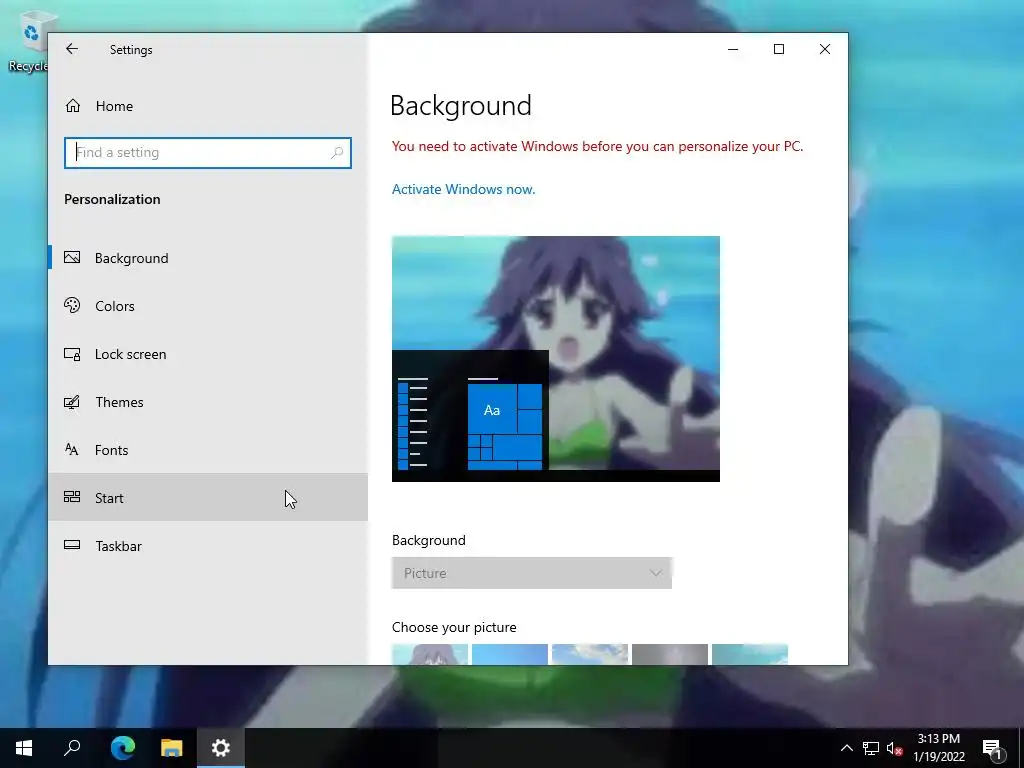The height and width of the screenshot is (768, 1024).
Task: Click the picture icon beside Background
Action: pos(72,257)
